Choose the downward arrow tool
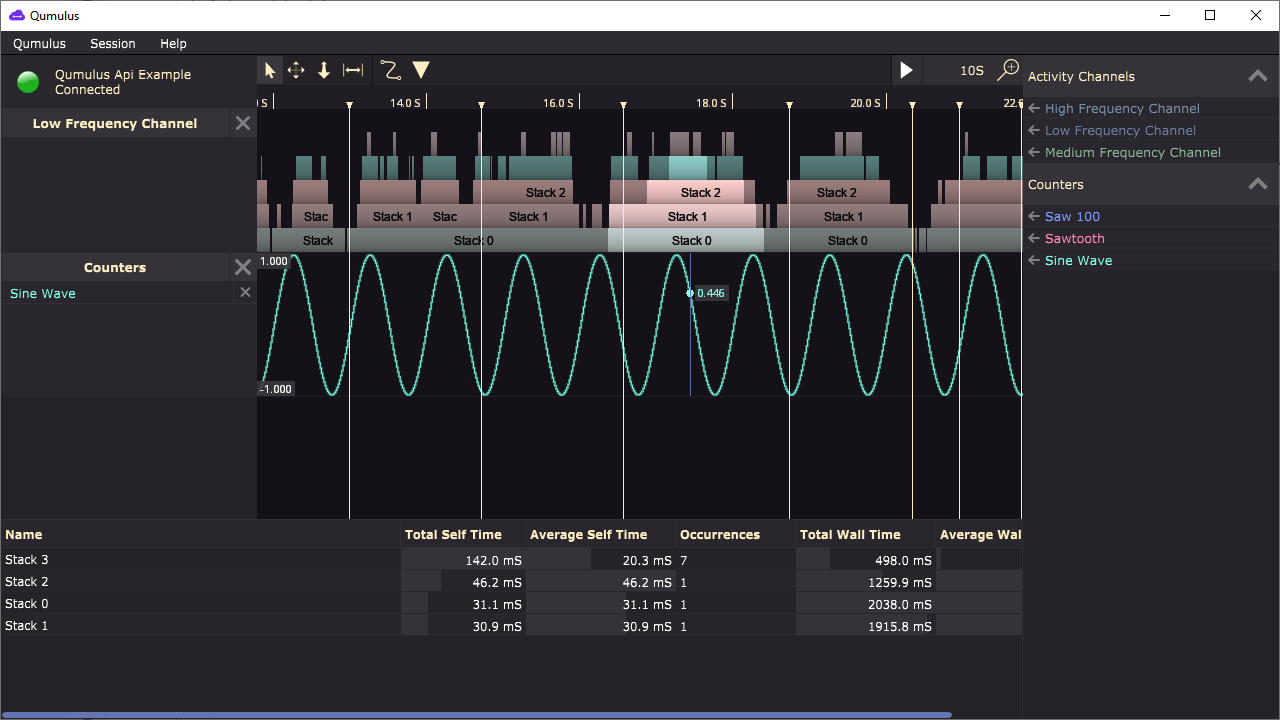This screenshot has height=720, width=1280. (324, 70)
